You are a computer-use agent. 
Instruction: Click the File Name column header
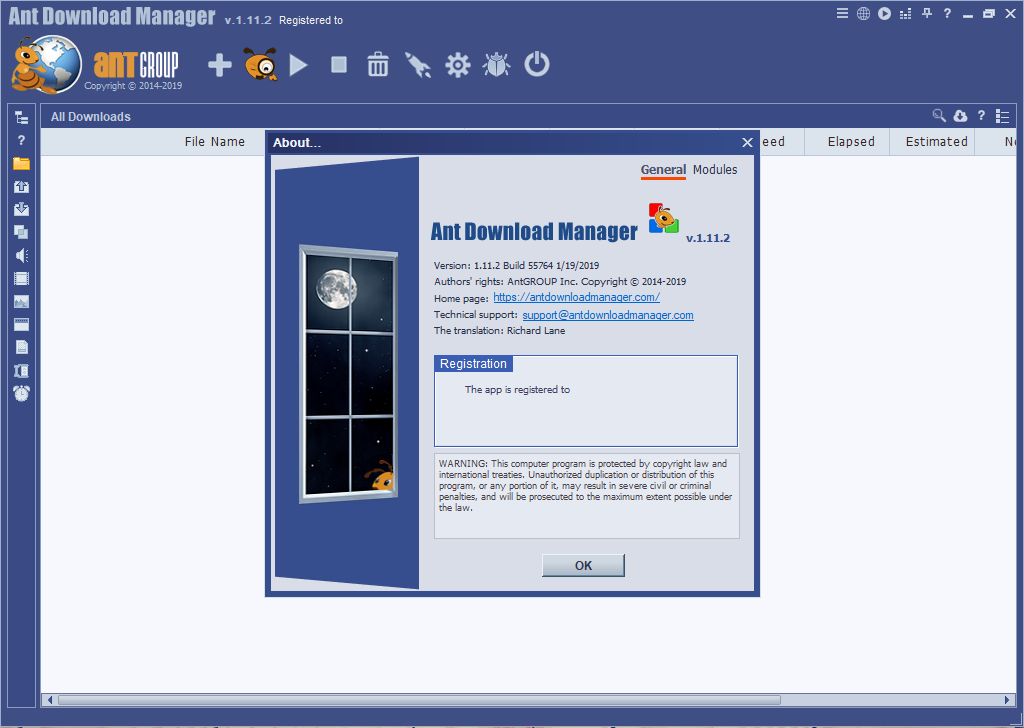(214, 142)
